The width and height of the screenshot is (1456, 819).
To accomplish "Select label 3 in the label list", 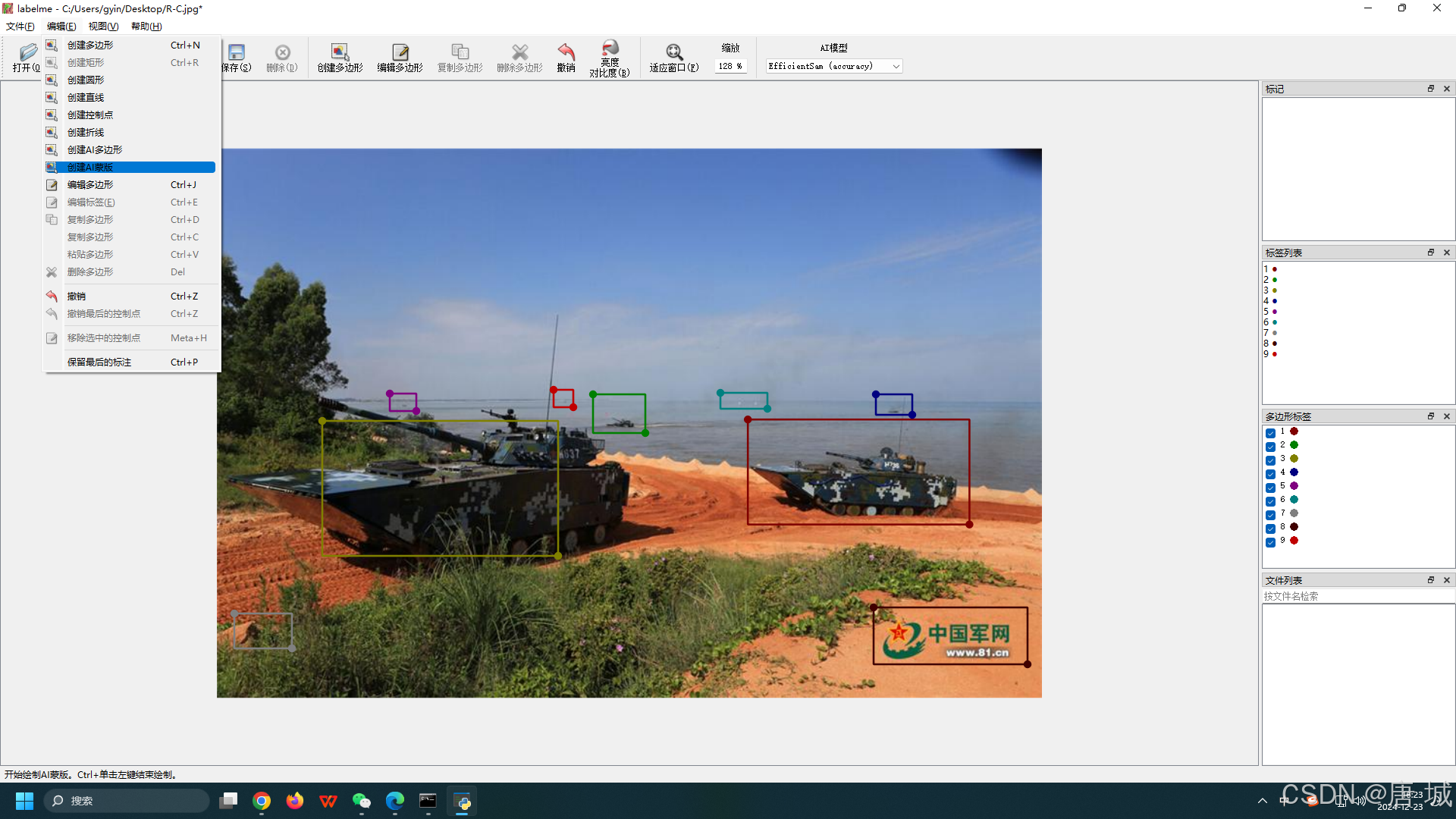I will (x=1269, y=290).
